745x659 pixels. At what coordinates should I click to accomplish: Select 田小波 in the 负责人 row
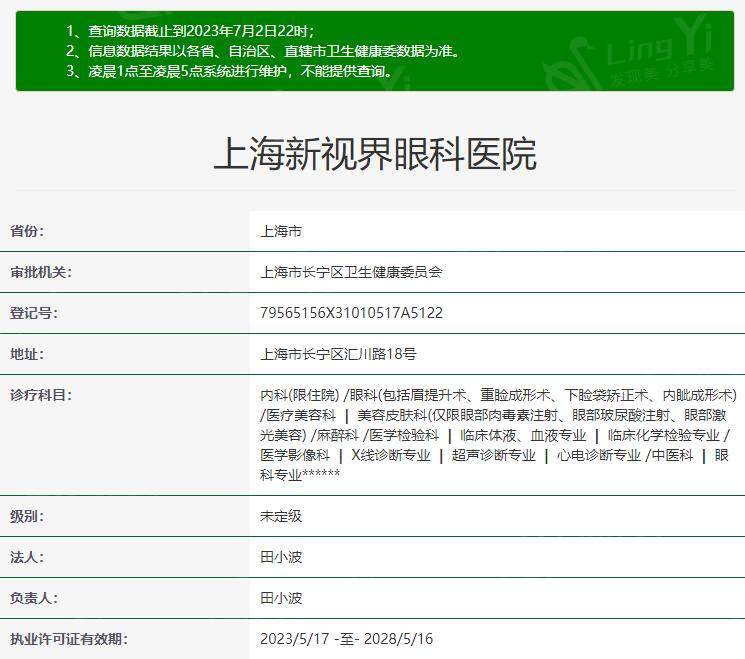click(x=281, y=598)
